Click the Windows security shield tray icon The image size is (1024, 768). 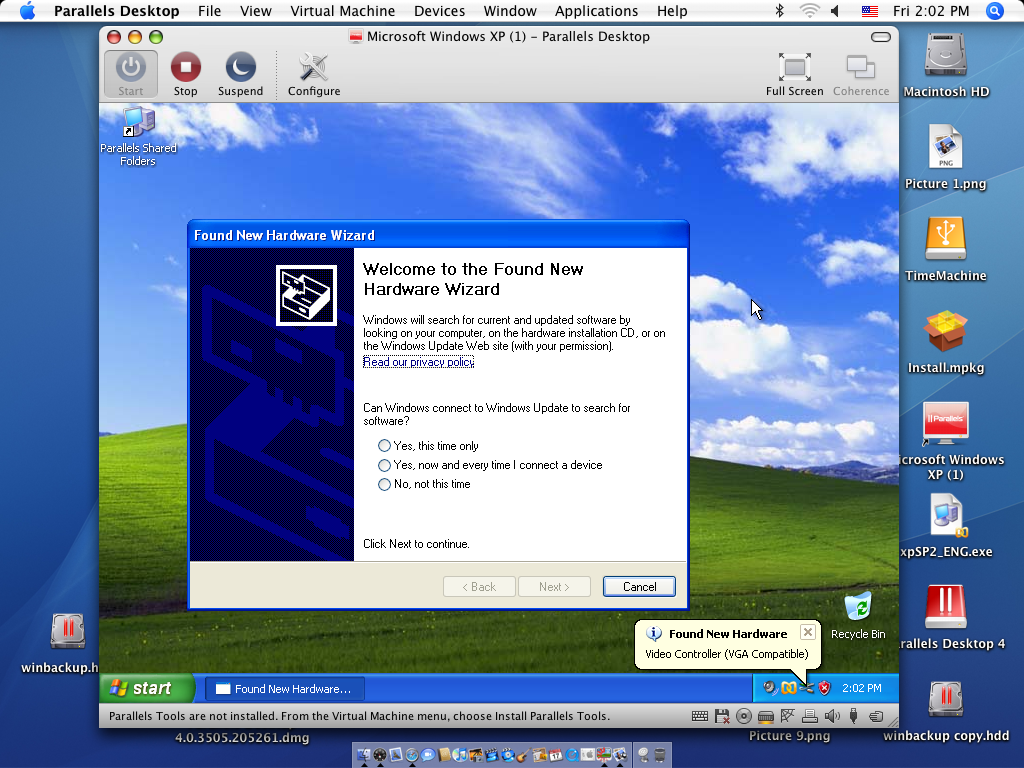[824, 688]
